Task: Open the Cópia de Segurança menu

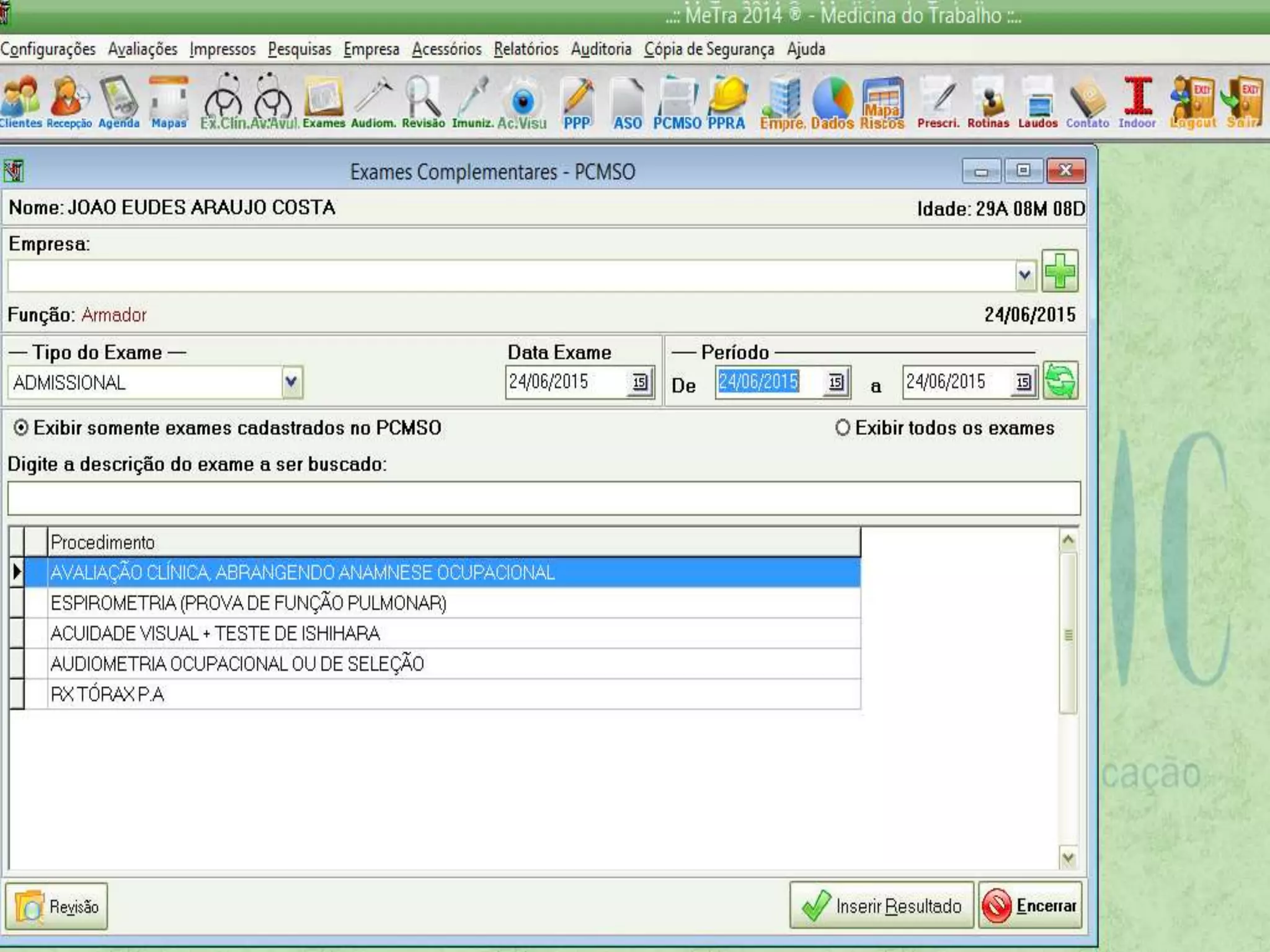Action: tap(709, 49)
